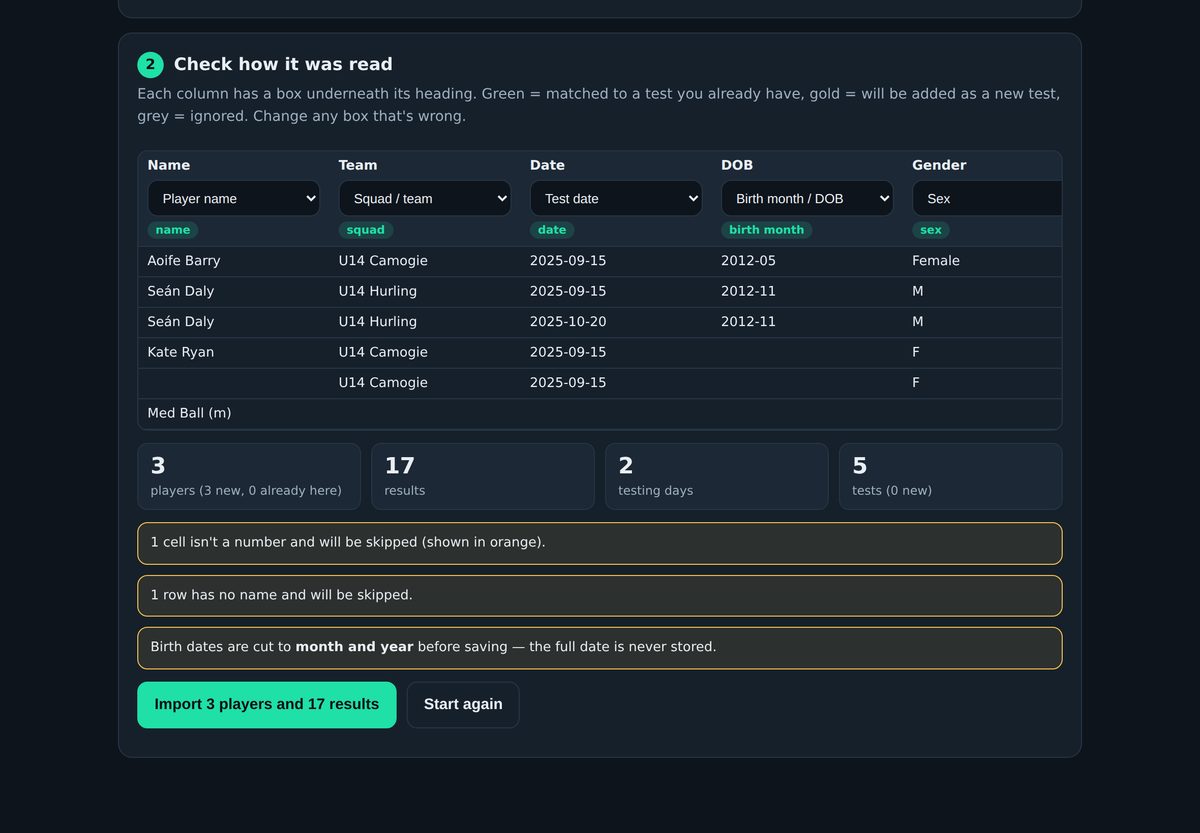The image size is (1200, 833).
Task: Click the Team column heading
Action: click(x=358, y=165)
